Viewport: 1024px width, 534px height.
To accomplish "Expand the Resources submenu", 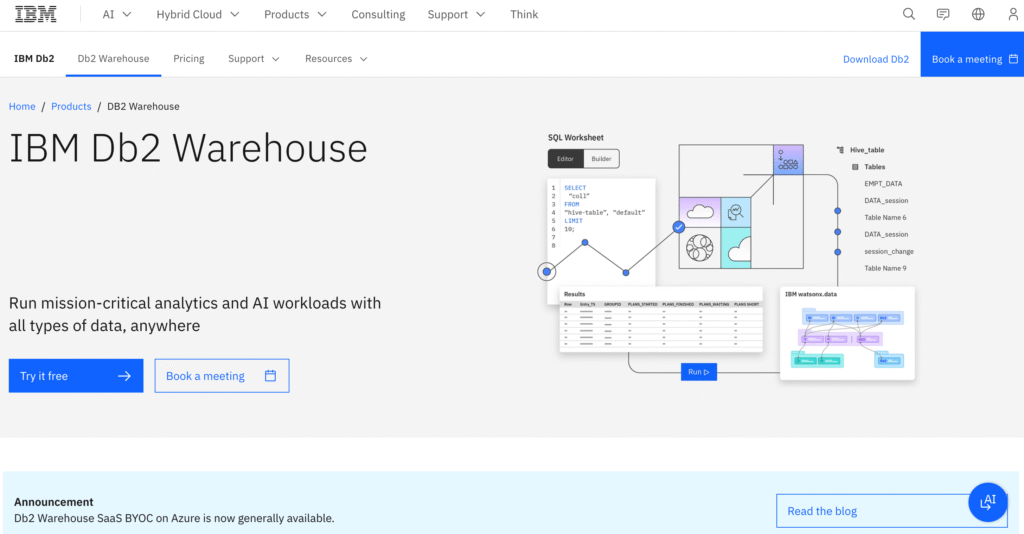I will coord(336,59).
